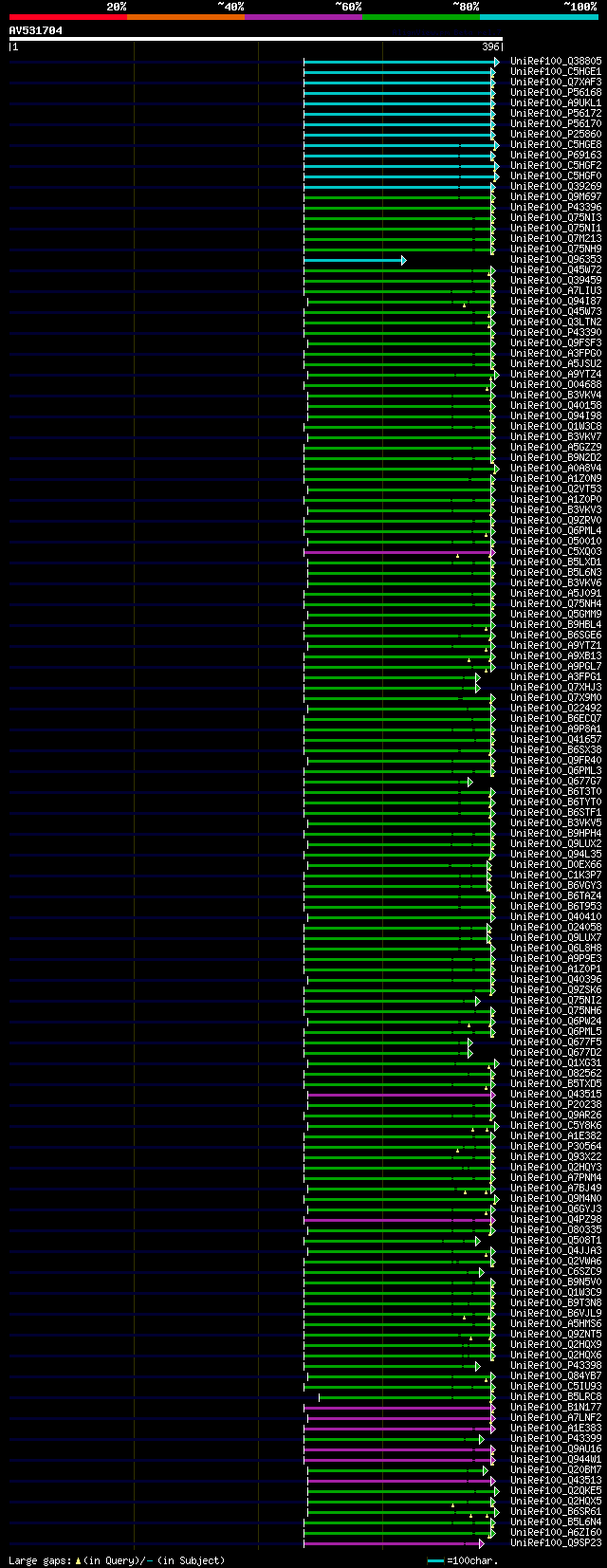The image size is (607, 1568).
Task: Click the purple alignment bar for Q43515
Action: click(401, 1095)
